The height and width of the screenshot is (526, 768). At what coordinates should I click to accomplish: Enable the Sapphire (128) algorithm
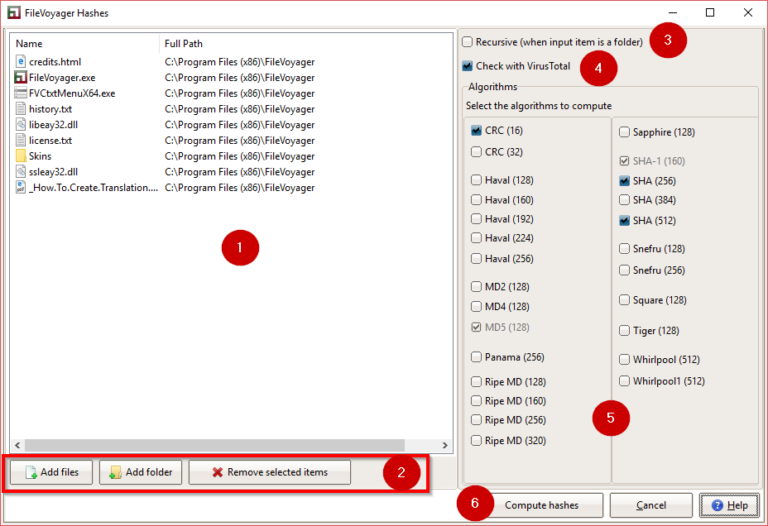click(624, 132)
